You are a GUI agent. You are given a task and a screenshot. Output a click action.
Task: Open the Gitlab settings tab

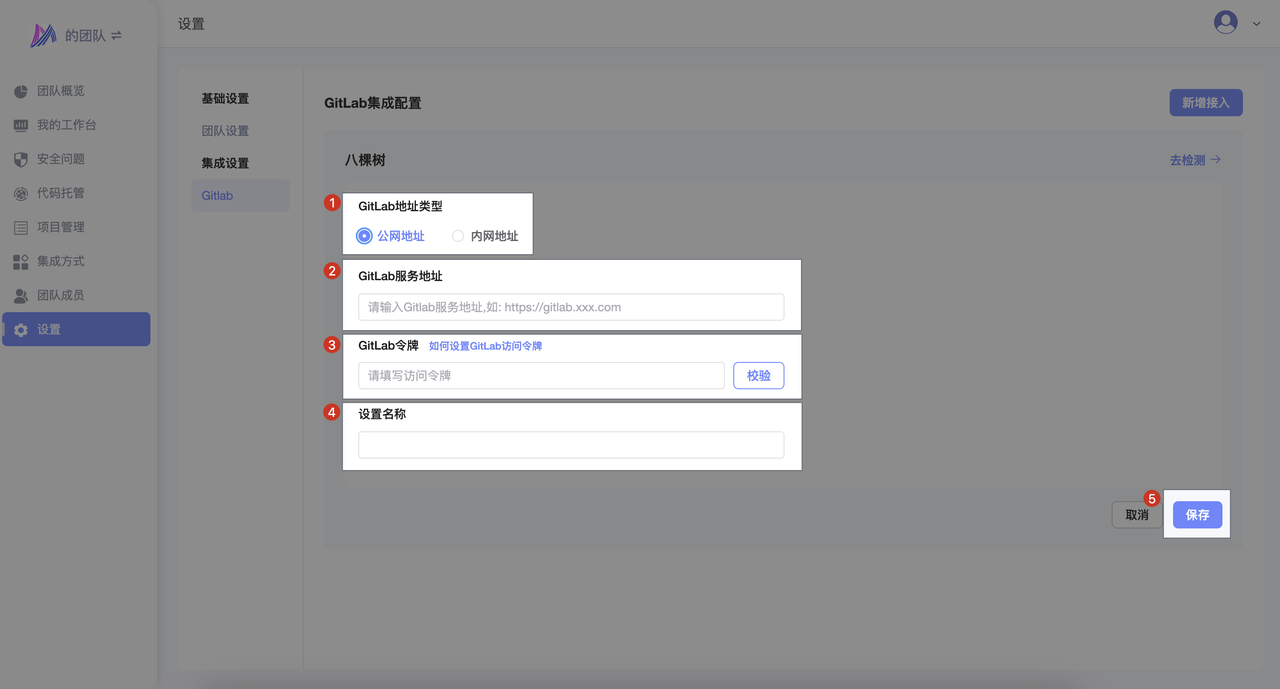pyautogui.click(x=217, y=196)
